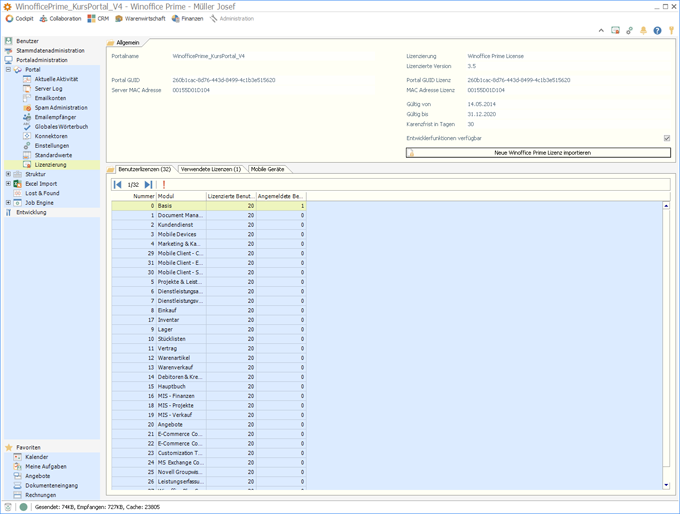The image size is (680, 514).
Task: Collapse the top ribbon with chevron
Action: [x=601, y=30]
